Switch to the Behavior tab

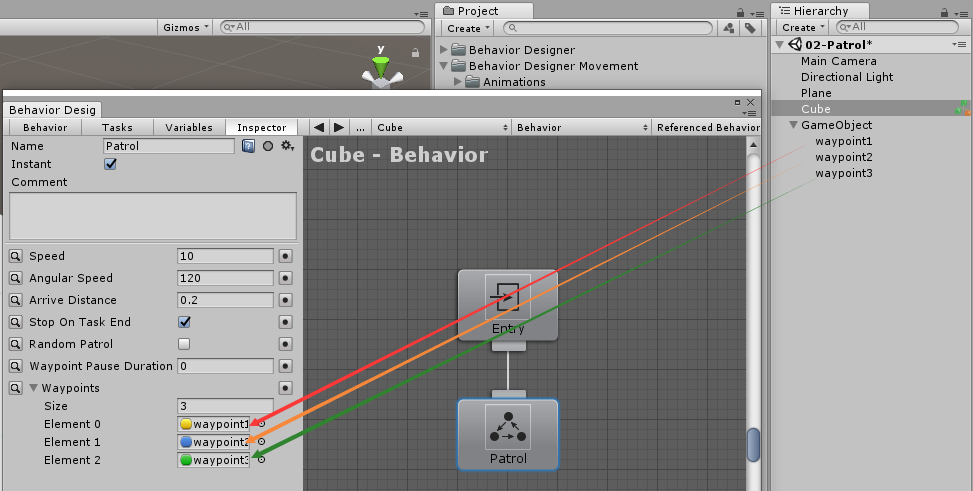pos(45,127)
